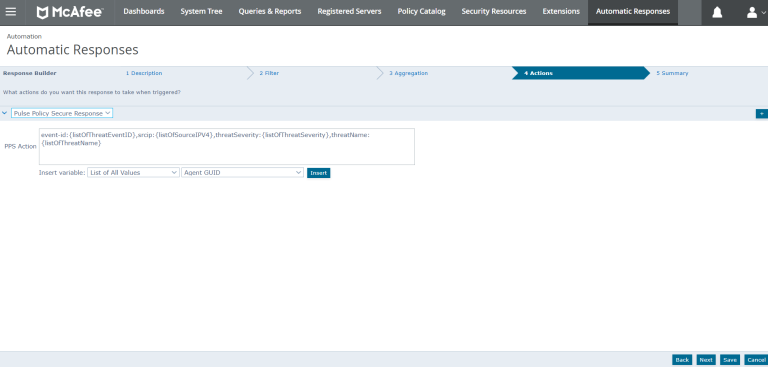Go to Dashboards tab

pyautogui.click(x=144, y=11)
